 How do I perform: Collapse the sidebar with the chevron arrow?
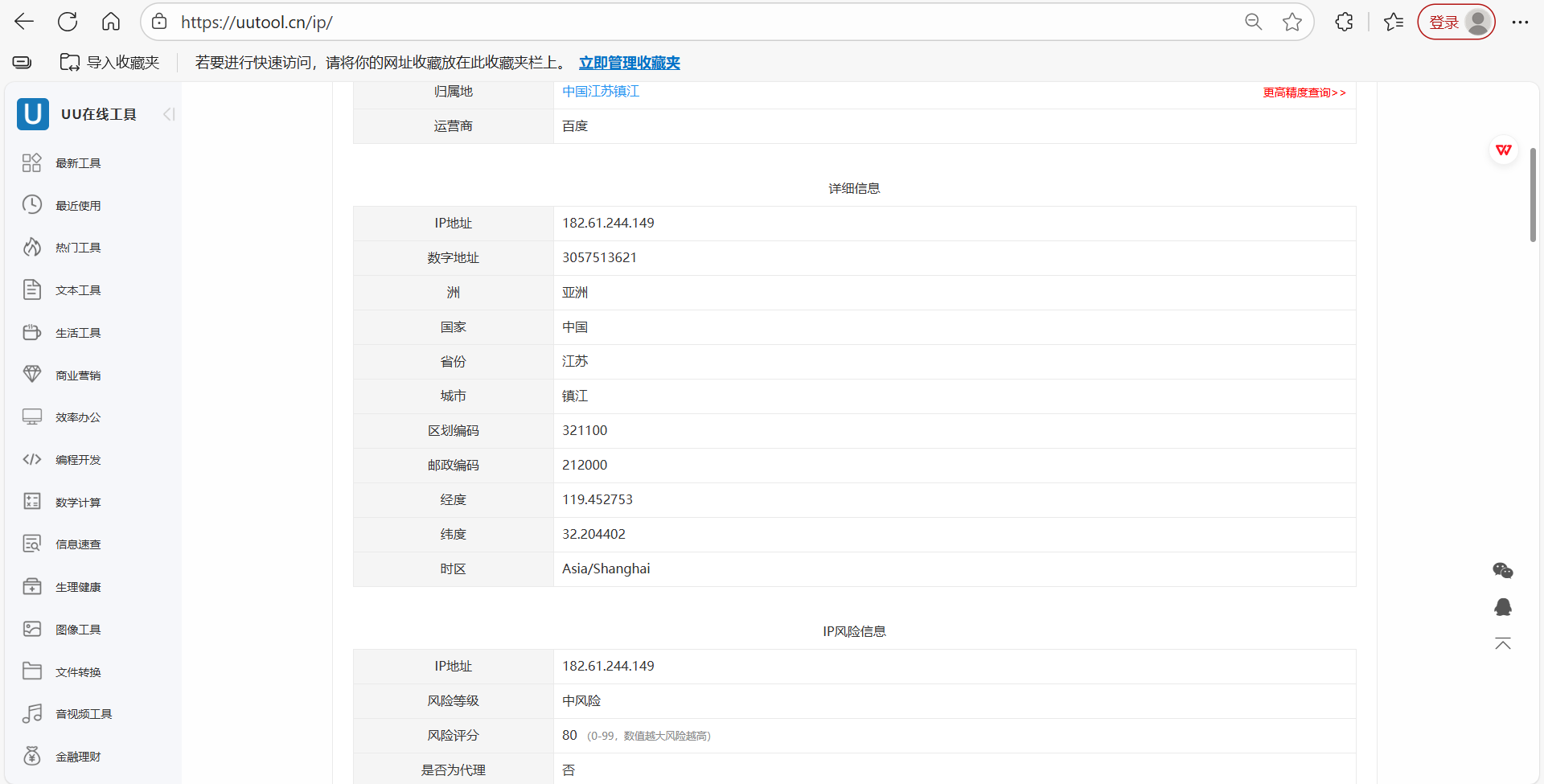click(168, 113)
